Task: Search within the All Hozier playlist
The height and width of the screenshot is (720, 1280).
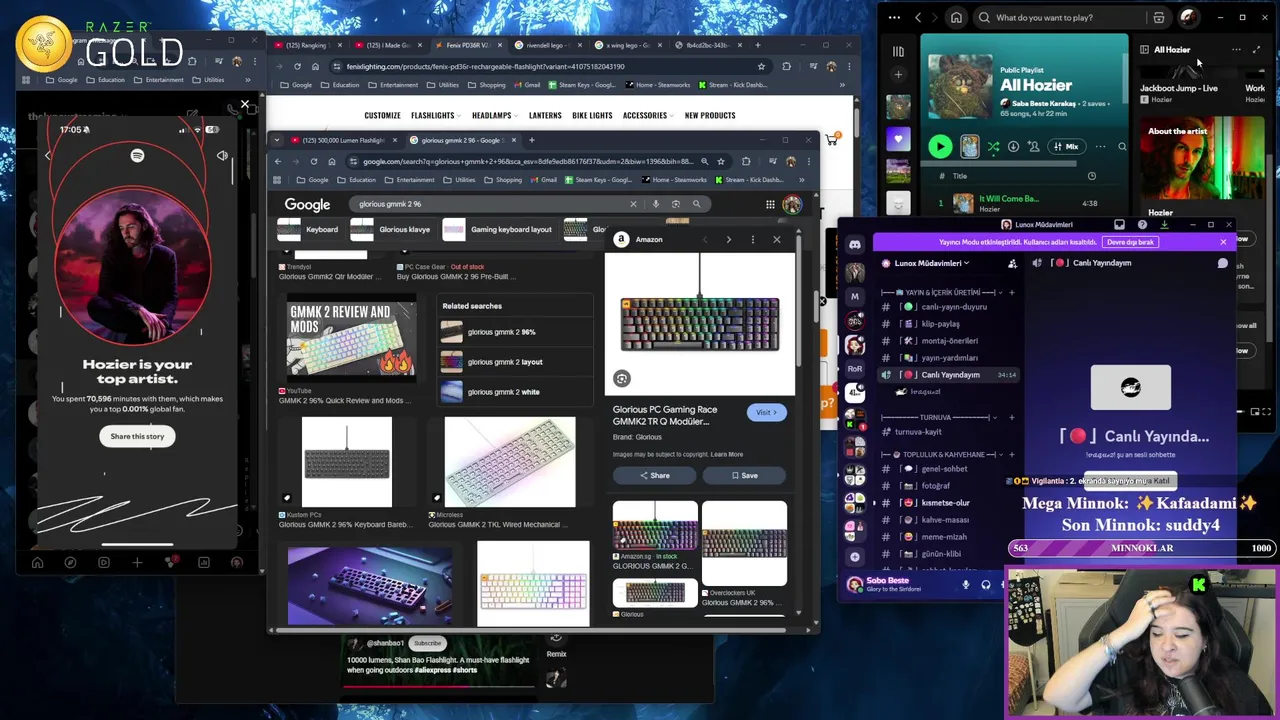Action: (1121, 147)
